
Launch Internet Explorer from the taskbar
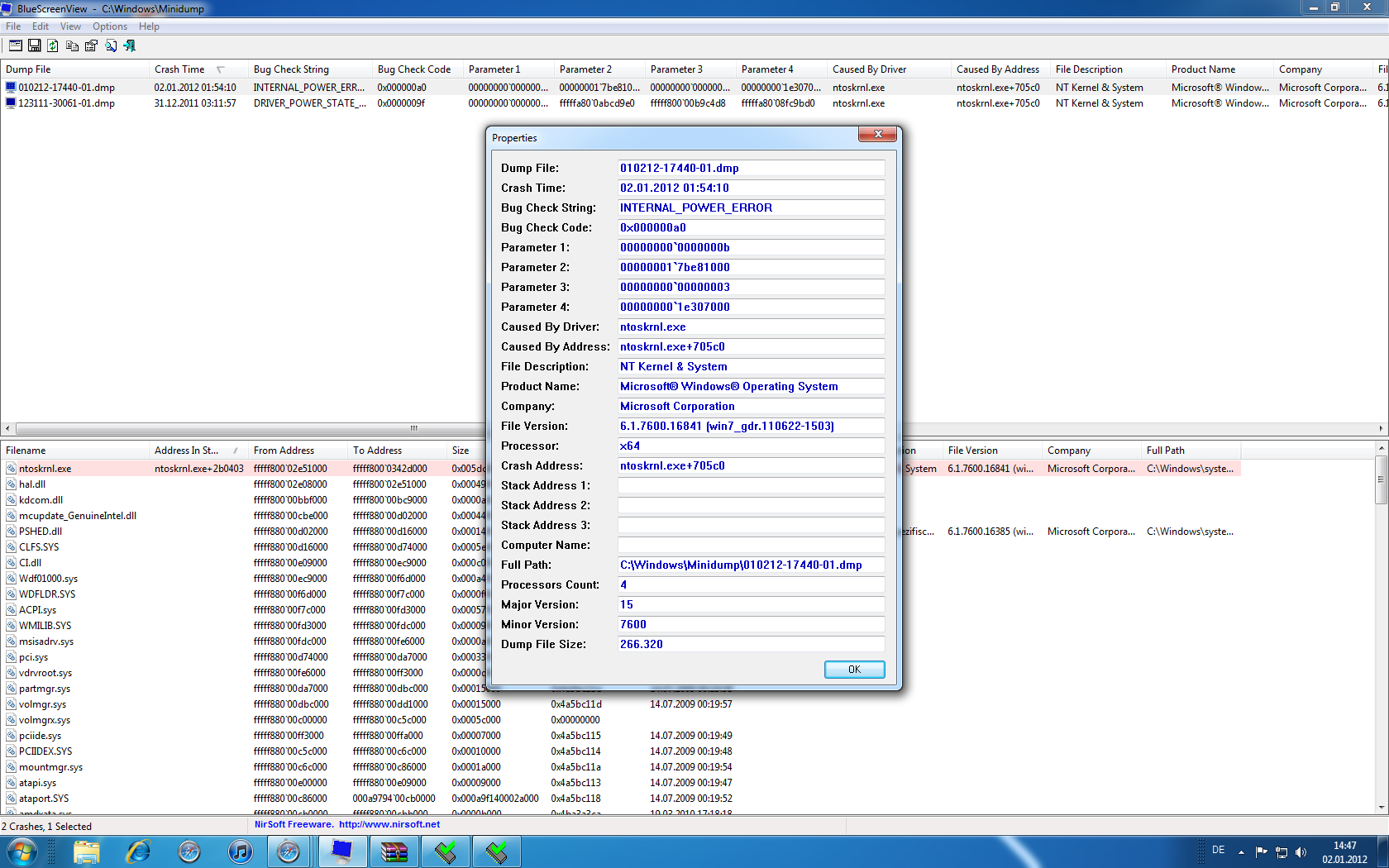click(x=138, y=851)
